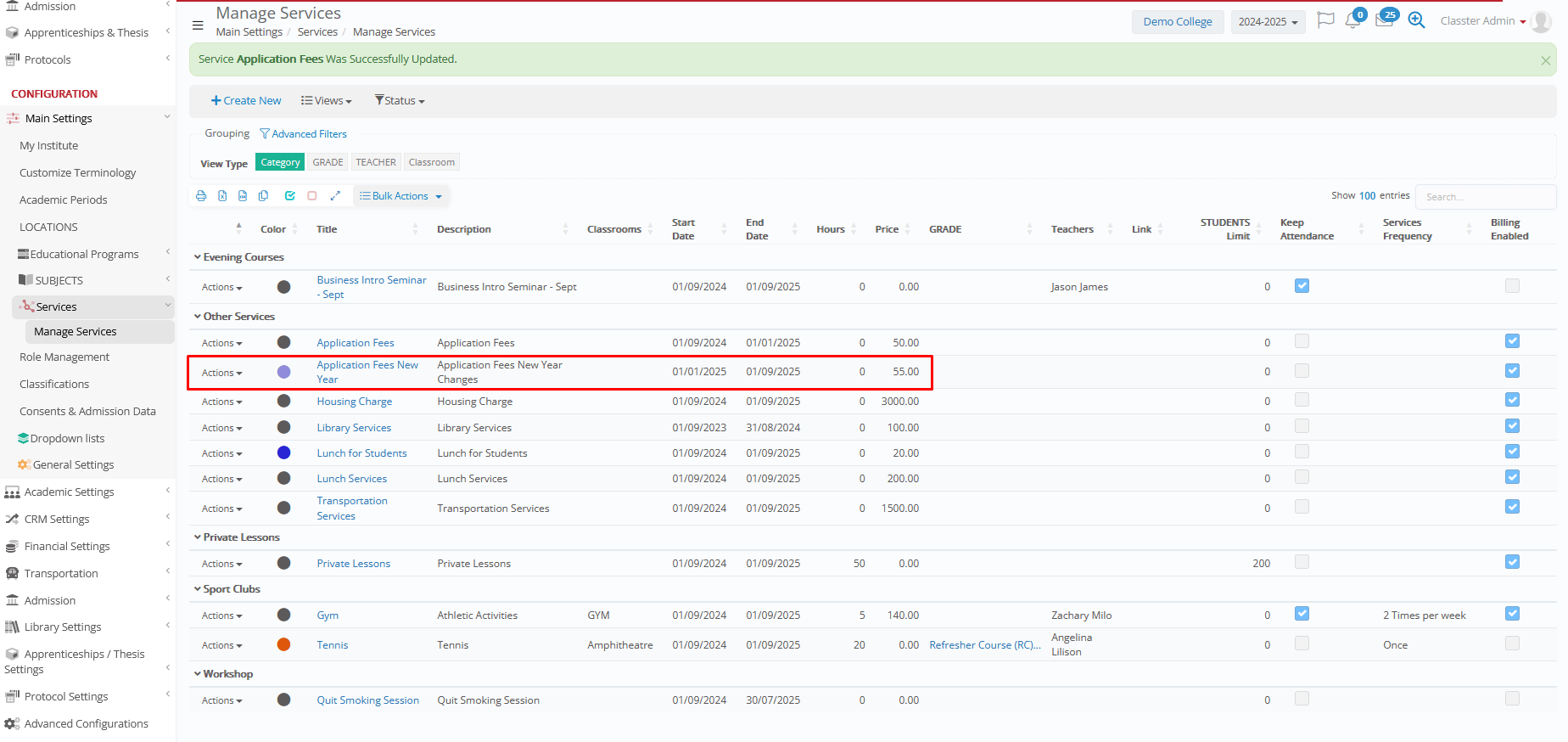Click the Create New button
Image resolution: width=1568 pixels, height=742 pixels.
(246, 100)
